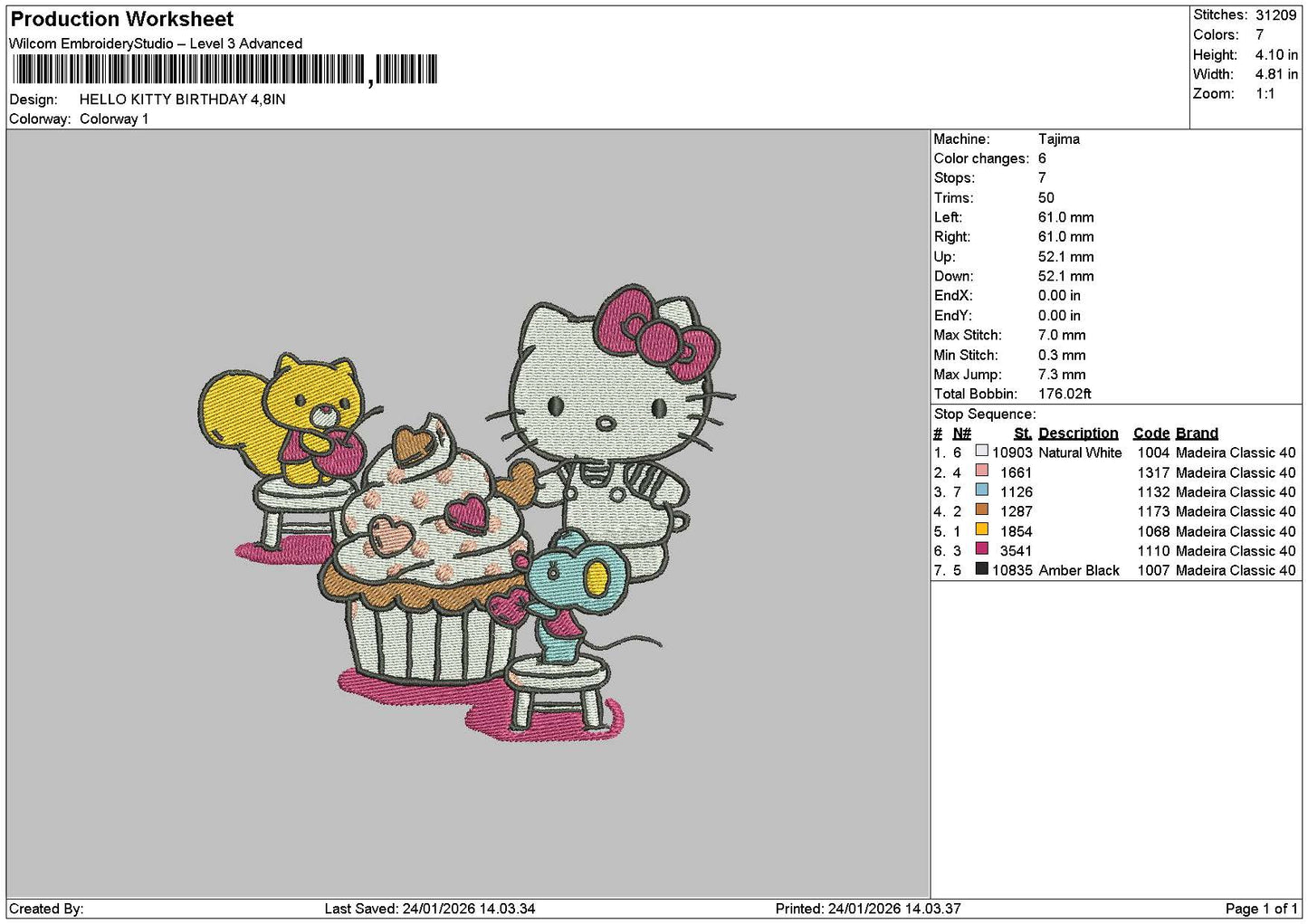Click the Trims value 50
The image size is (1308, 924).
coord(1046,198)
